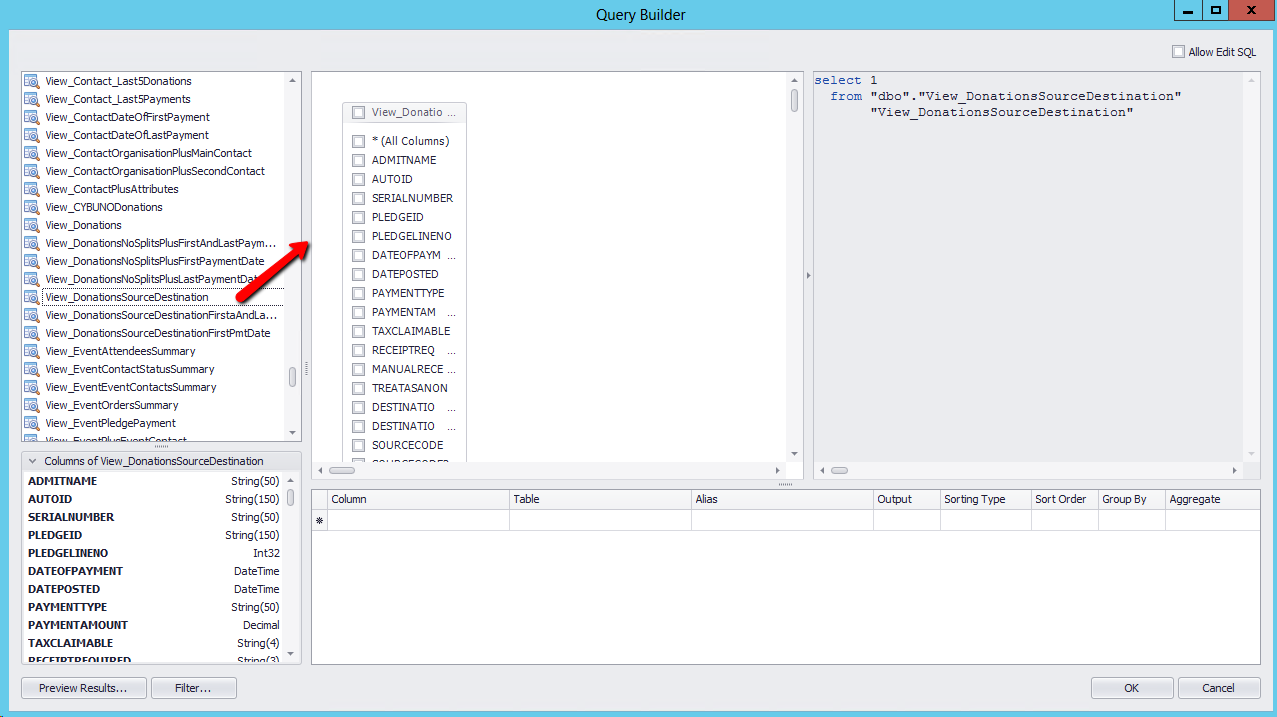Check the View_Donatio table header checkbox
The height and width of the screenshot is (717, 1277).
point(358,113)
